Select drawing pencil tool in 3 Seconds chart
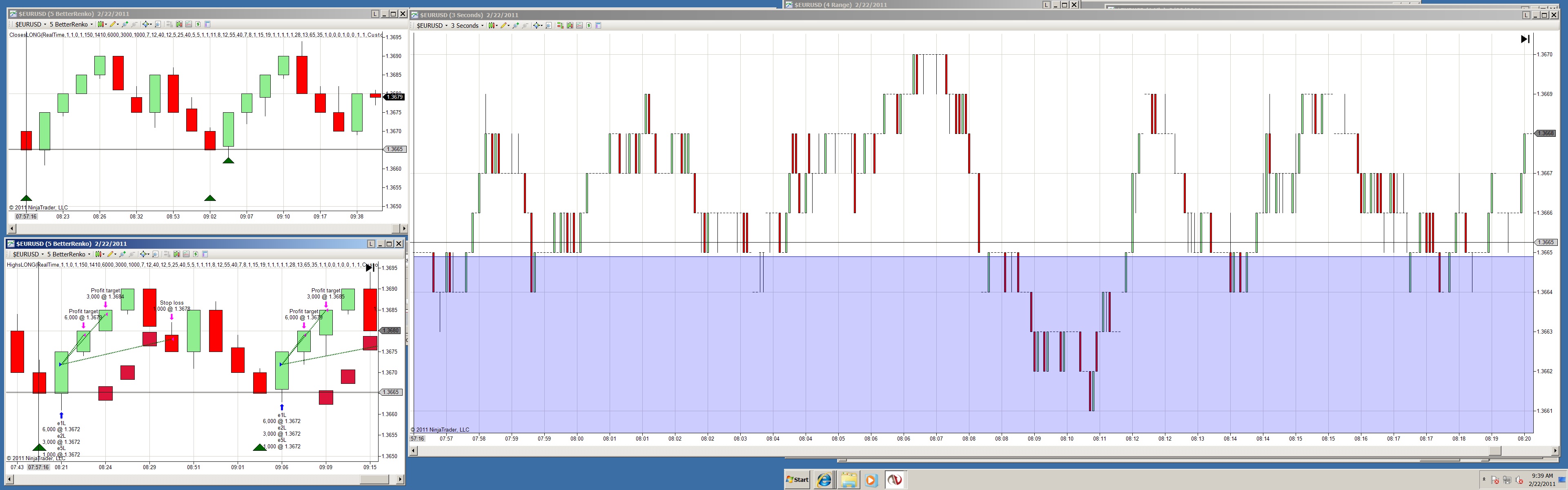Viewport: 1568px width, 490px height. 504,26
